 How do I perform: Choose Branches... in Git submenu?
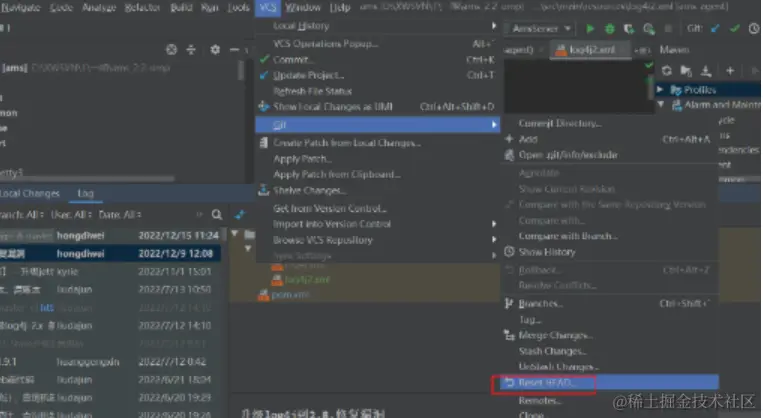pyautogui.click(x=610, y=304)
